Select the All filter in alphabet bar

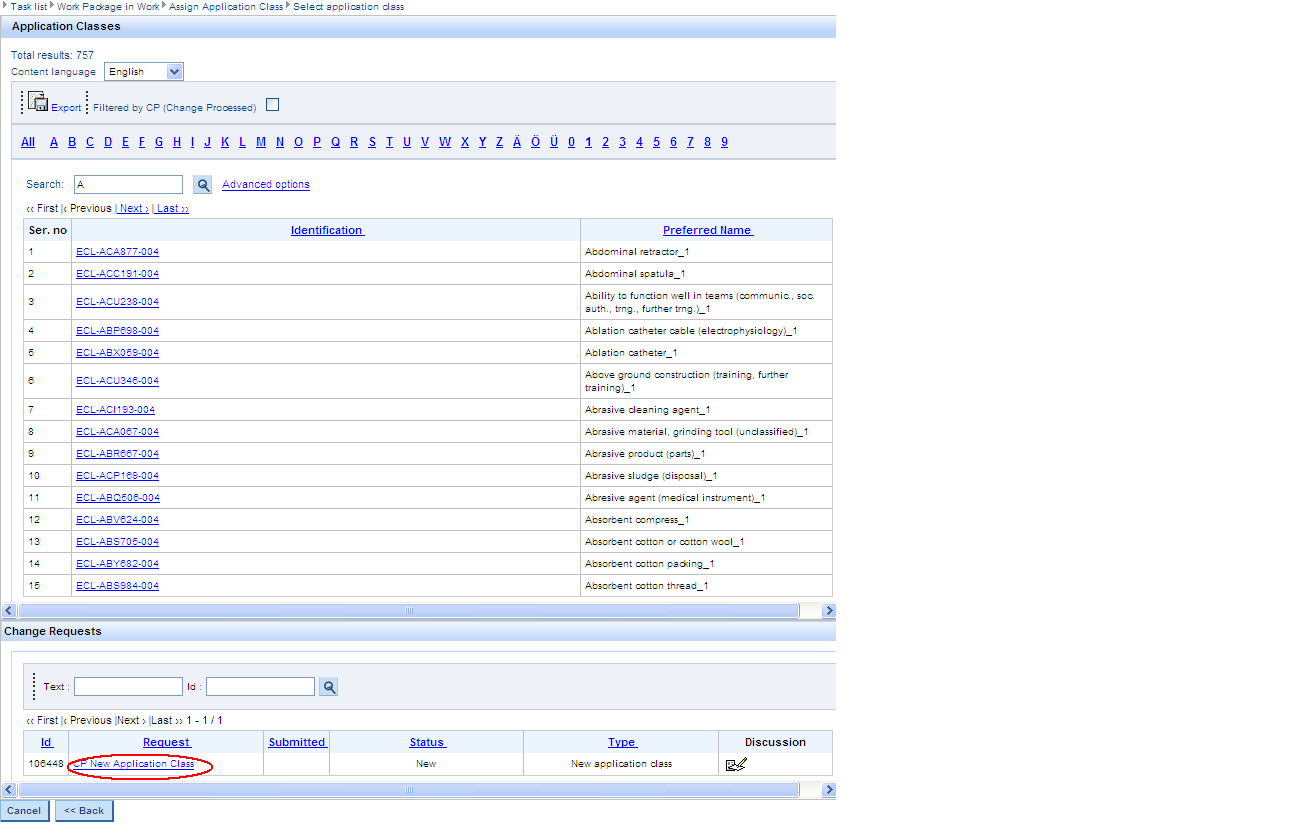pos(28,142)
